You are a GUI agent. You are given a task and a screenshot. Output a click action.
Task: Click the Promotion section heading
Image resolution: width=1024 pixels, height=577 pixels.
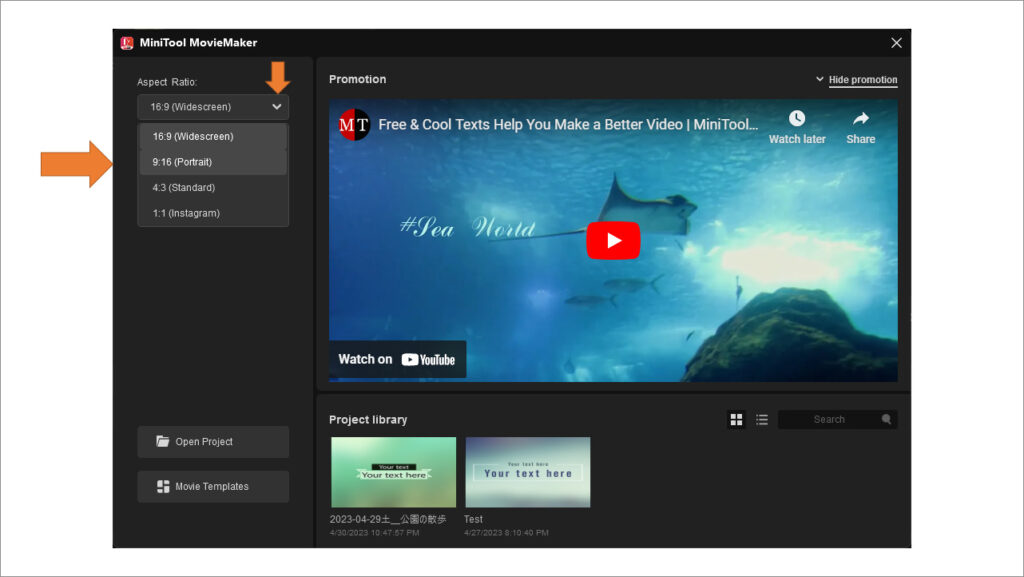pyautogui.click(x=357, y=79)
